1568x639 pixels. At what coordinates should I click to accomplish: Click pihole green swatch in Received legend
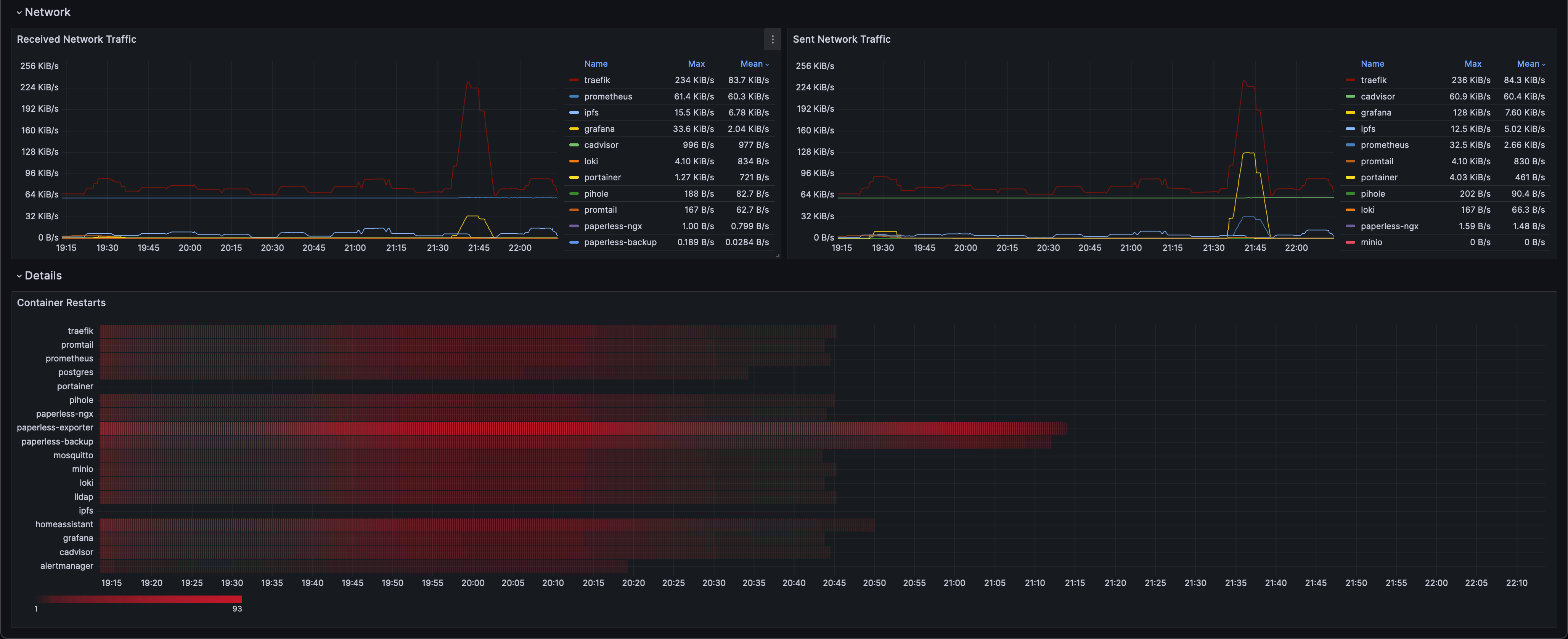574,194
